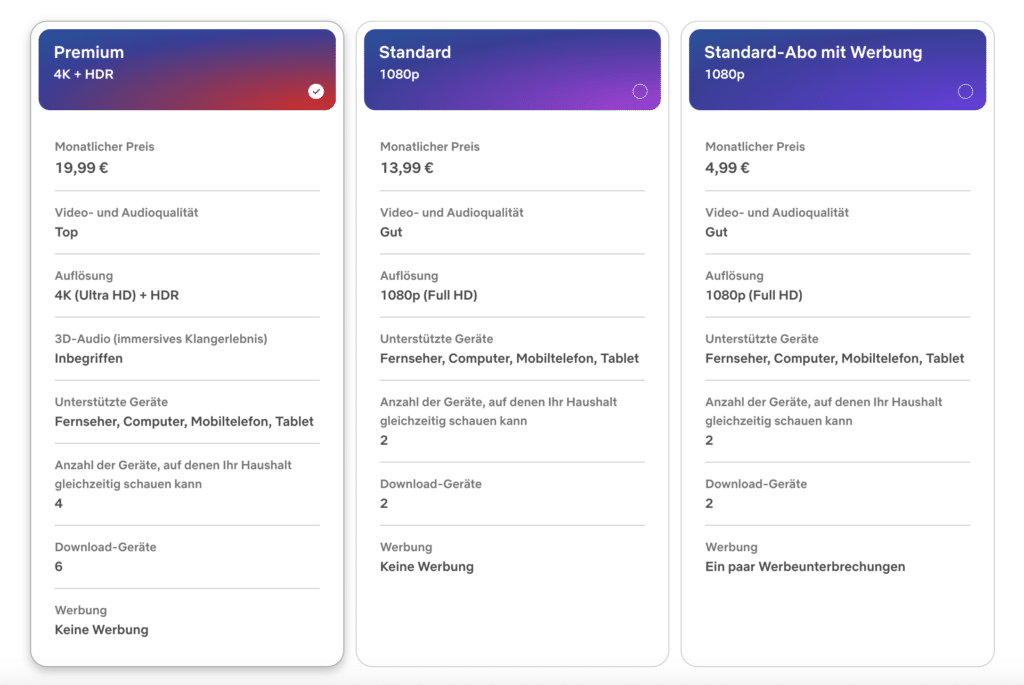The image size is (1024, 685).
Task: Click the Premium 4K + HDR header banner
Action: pos(187,69)
